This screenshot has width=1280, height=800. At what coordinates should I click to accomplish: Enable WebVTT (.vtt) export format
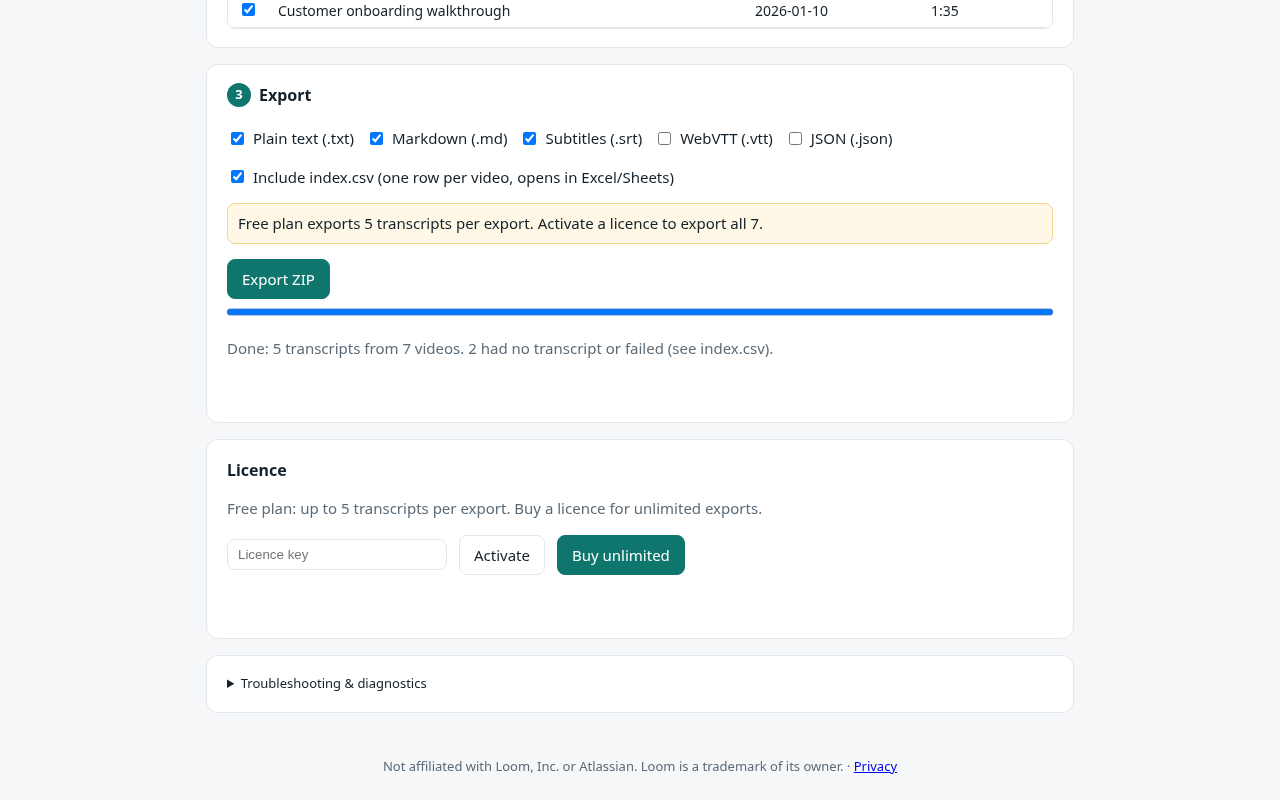click(664, 139)
